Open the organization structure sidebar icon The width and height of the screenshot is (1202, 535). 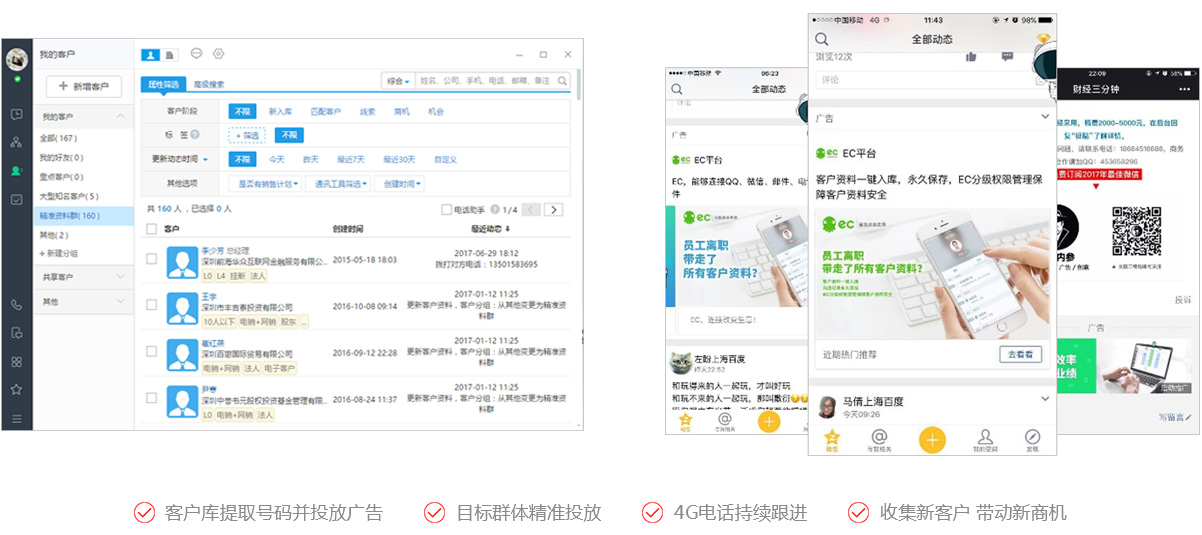(x=17, y=142)
